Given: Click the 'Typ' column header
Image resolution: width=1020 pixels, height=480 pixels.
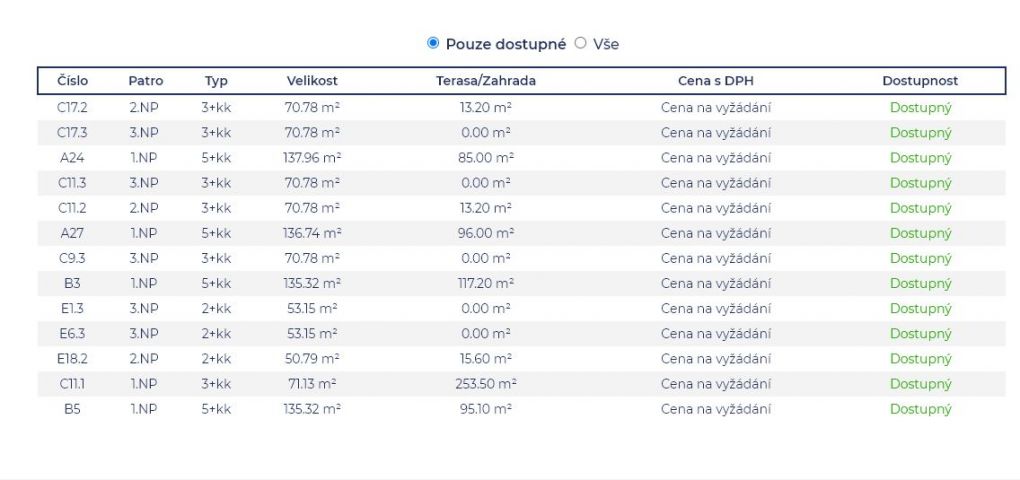Looking at the screenshot, I should (x=216, y=81).
